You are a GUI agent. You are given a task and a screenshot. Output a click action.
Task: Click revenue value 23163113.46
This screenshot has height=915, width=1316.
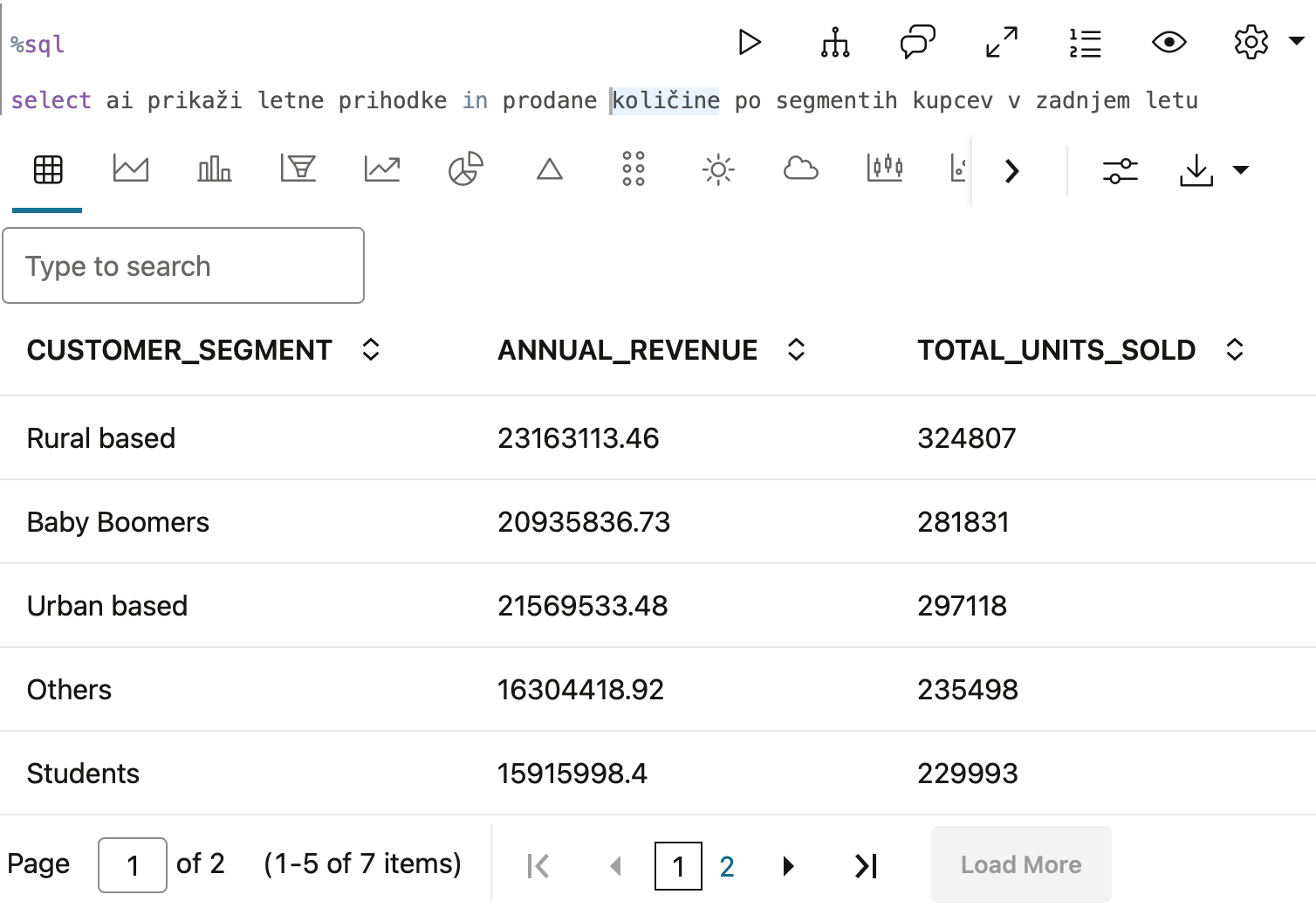click(579, 437)
